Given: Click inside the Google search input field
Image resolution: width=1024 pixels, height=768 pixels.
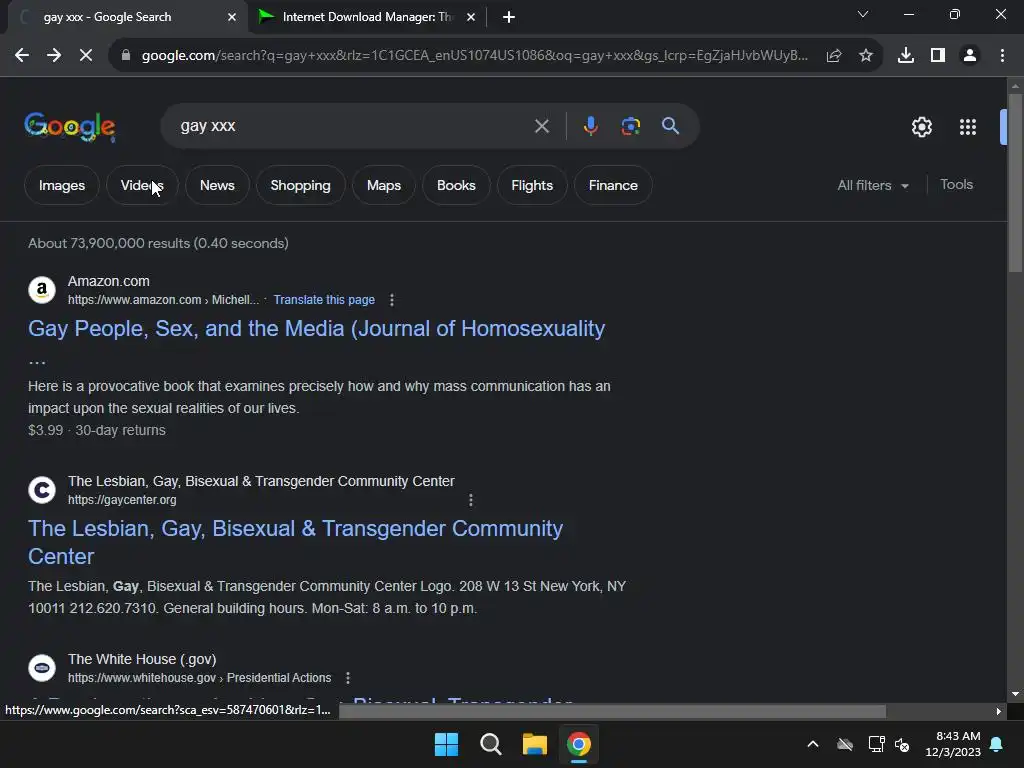Looking at the screenshot, I should point(353,126).
